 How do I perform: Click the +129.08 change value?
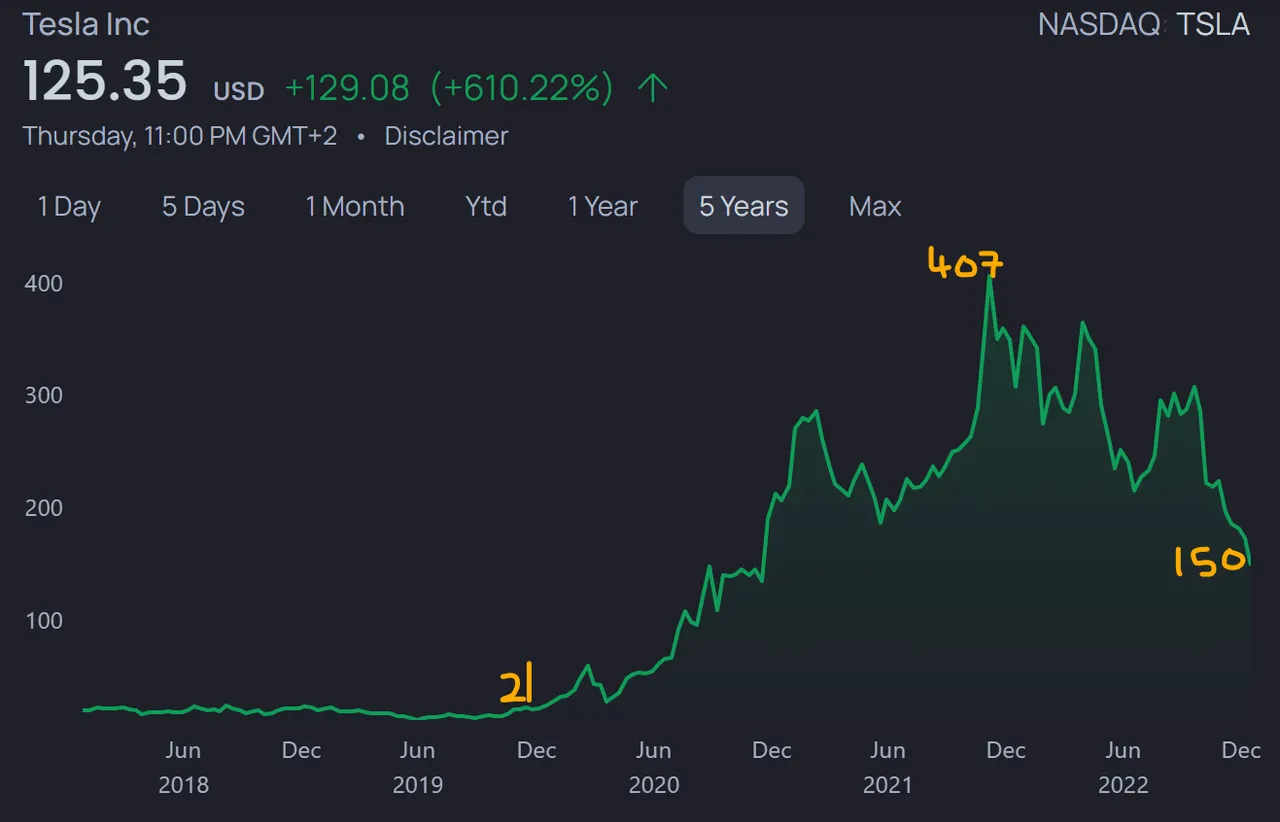pos(347,89)
